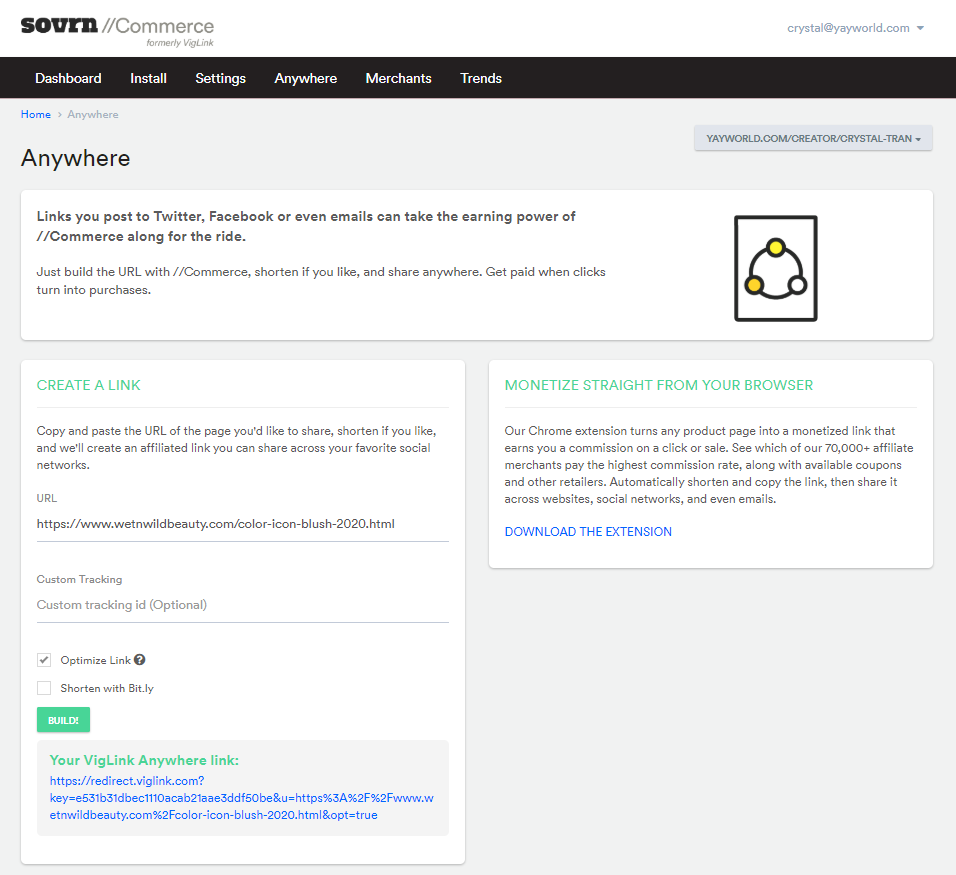This screenshot has width=956, height=875.
Task: Click the 'Your VigLink Anywhere link:' heading
Action: point(144,760)
